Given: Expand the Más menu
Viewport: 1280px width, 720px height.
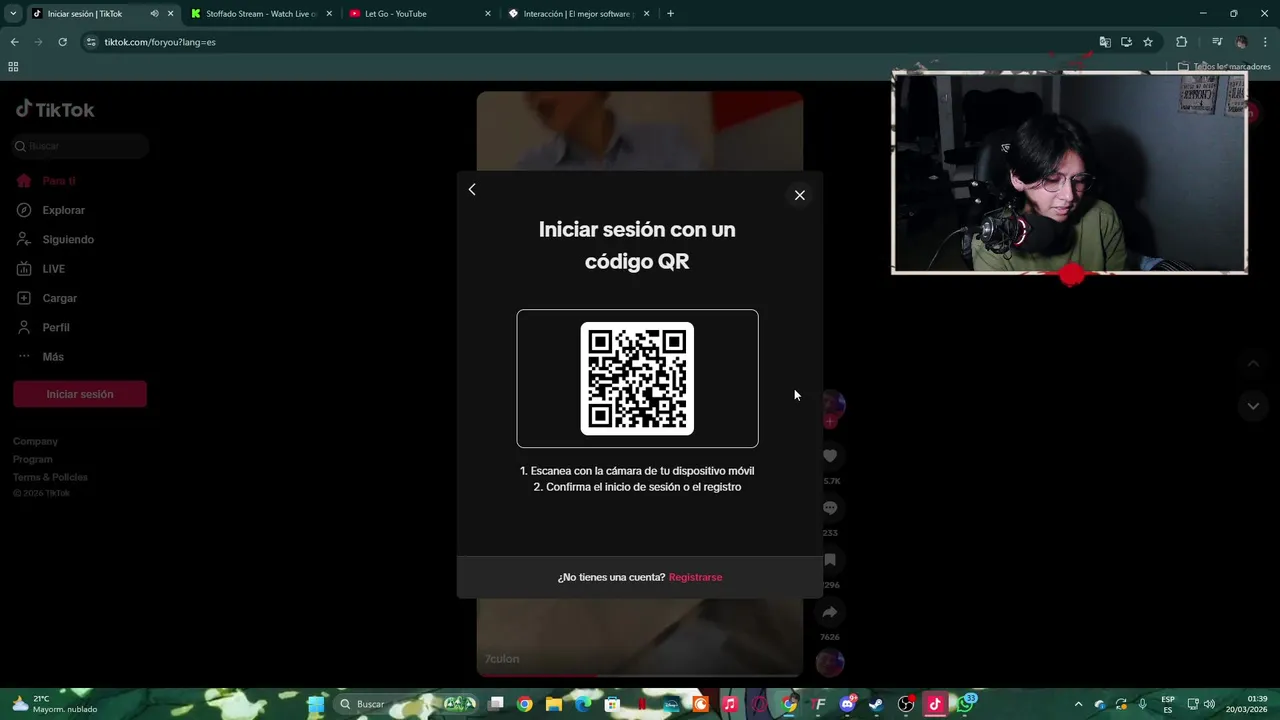Looking at the screenshot, I should (52, 357).
